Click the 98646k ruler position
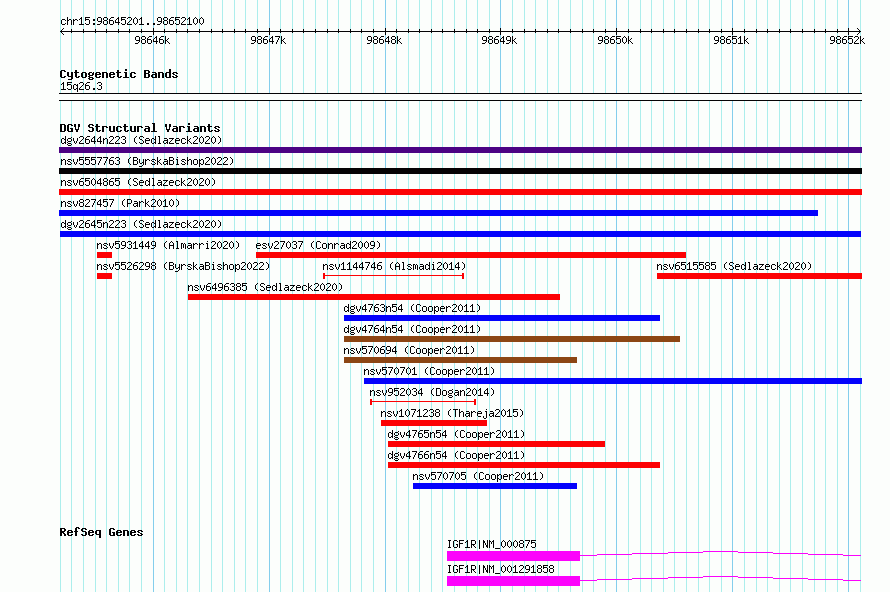The image size is (890, 592). (x=152, y=40)
